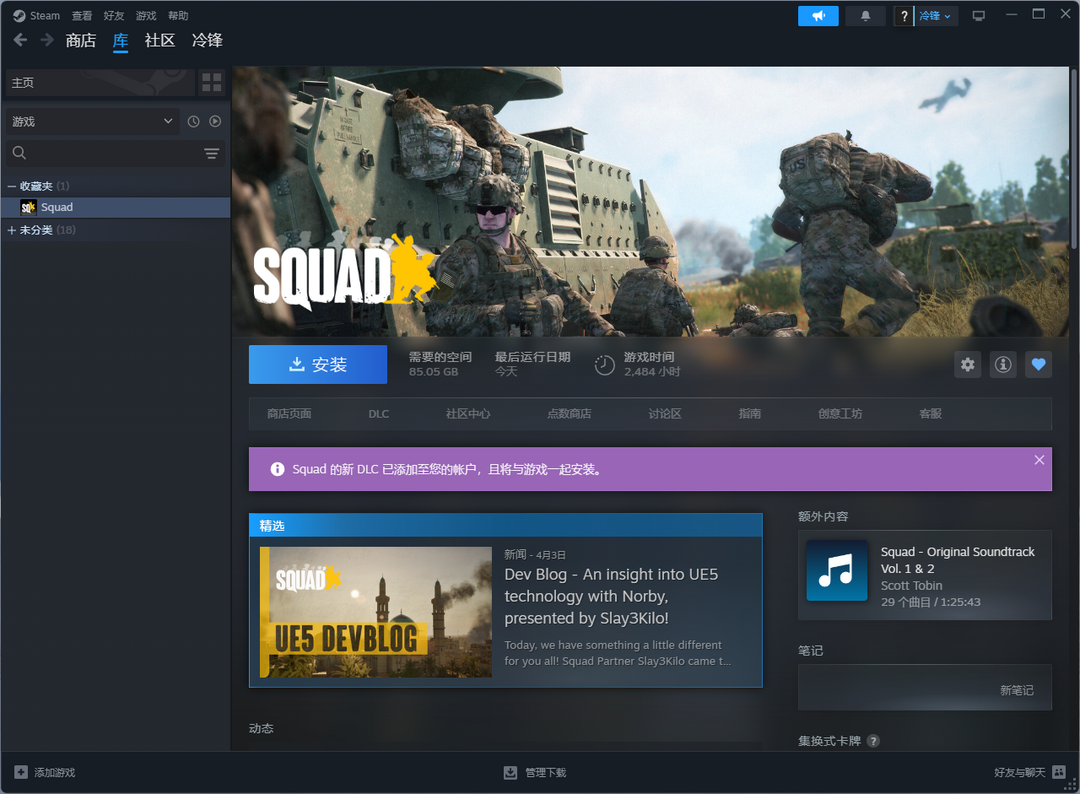Click the announcements megaphone icon
1080x794 pixels.
click(x=818, y=16)
